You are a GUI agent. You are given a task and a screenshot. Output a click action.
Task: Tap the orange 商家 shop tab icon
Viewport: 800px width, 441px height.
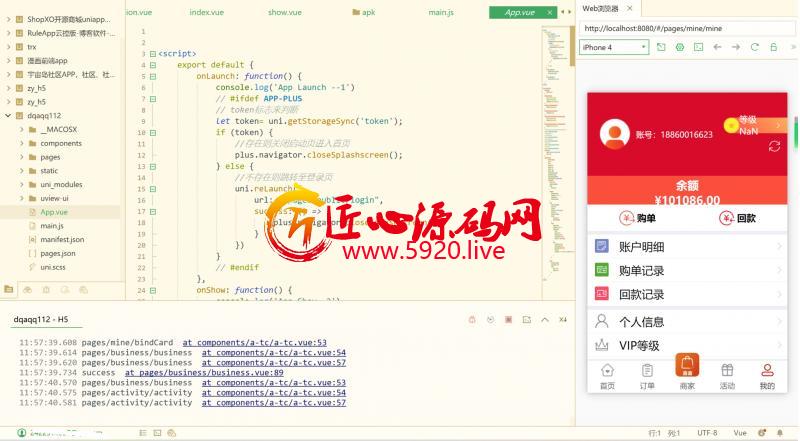(x=687, y=365)
